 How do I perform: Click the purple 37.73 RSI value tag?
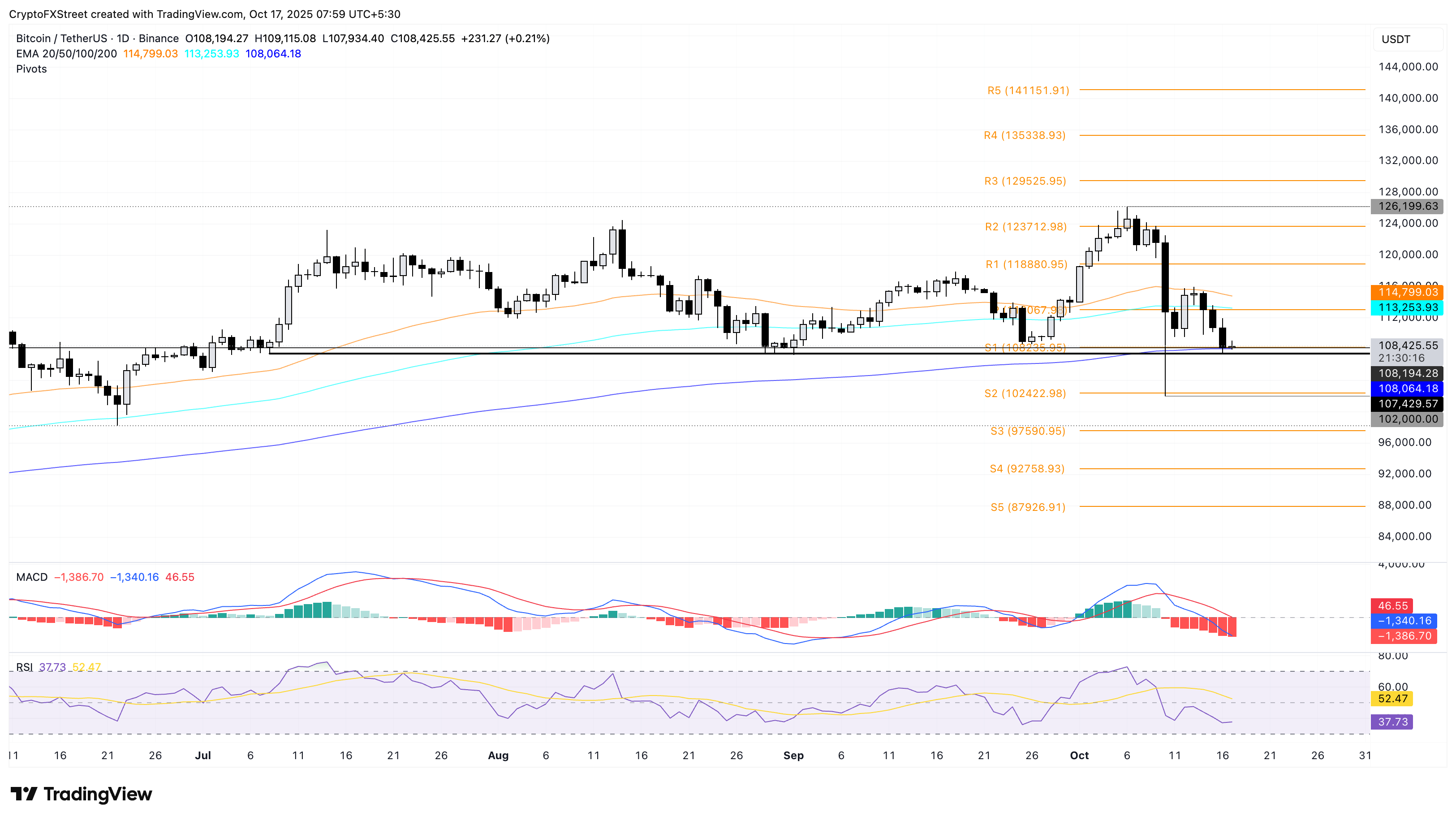[x=1392, y=722]
